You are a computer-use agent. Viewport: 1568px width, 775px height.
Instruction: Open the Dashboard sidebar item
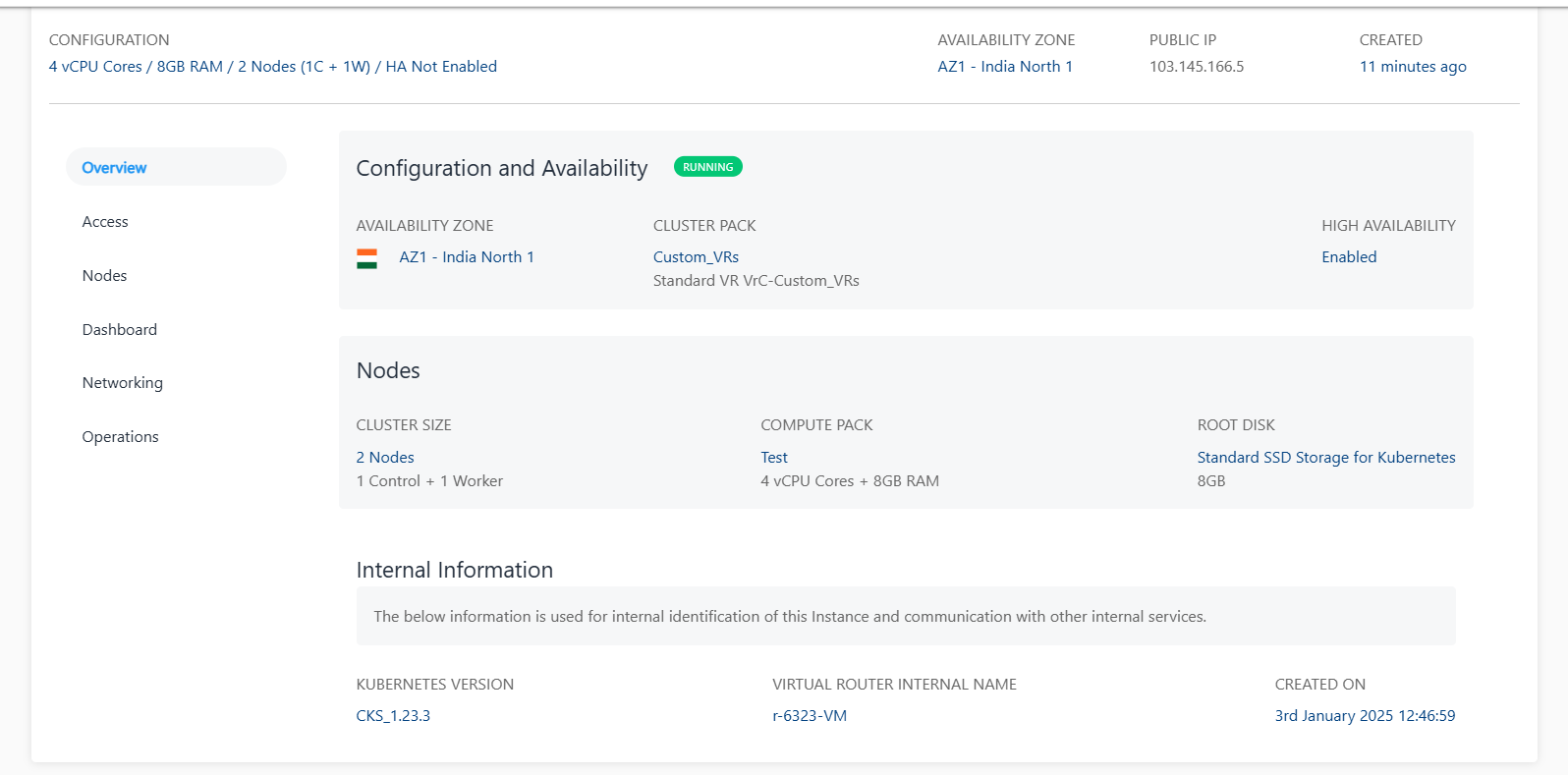pos(119,330)
